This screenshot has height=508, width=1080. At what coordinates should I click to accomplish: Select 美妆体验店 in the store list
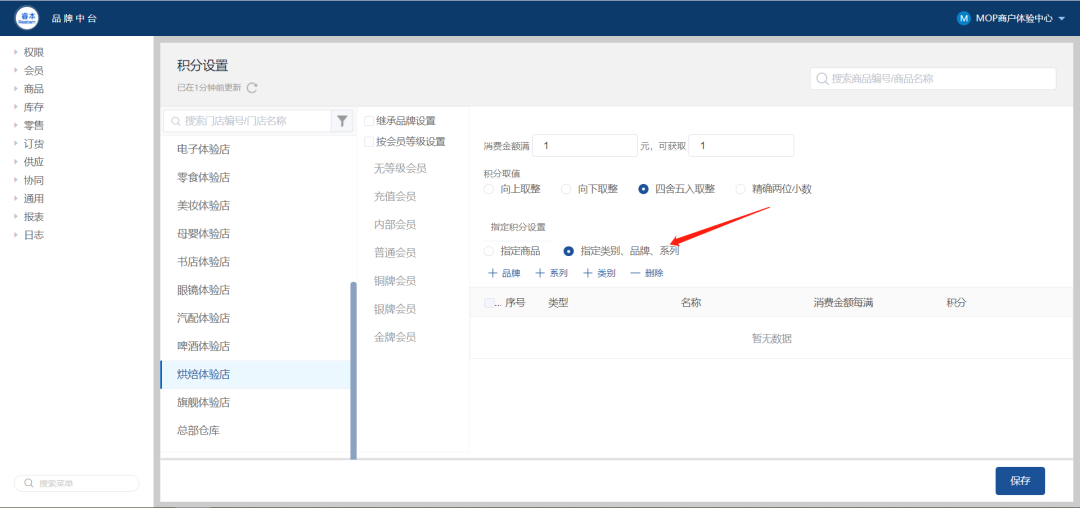coord(256,205)
